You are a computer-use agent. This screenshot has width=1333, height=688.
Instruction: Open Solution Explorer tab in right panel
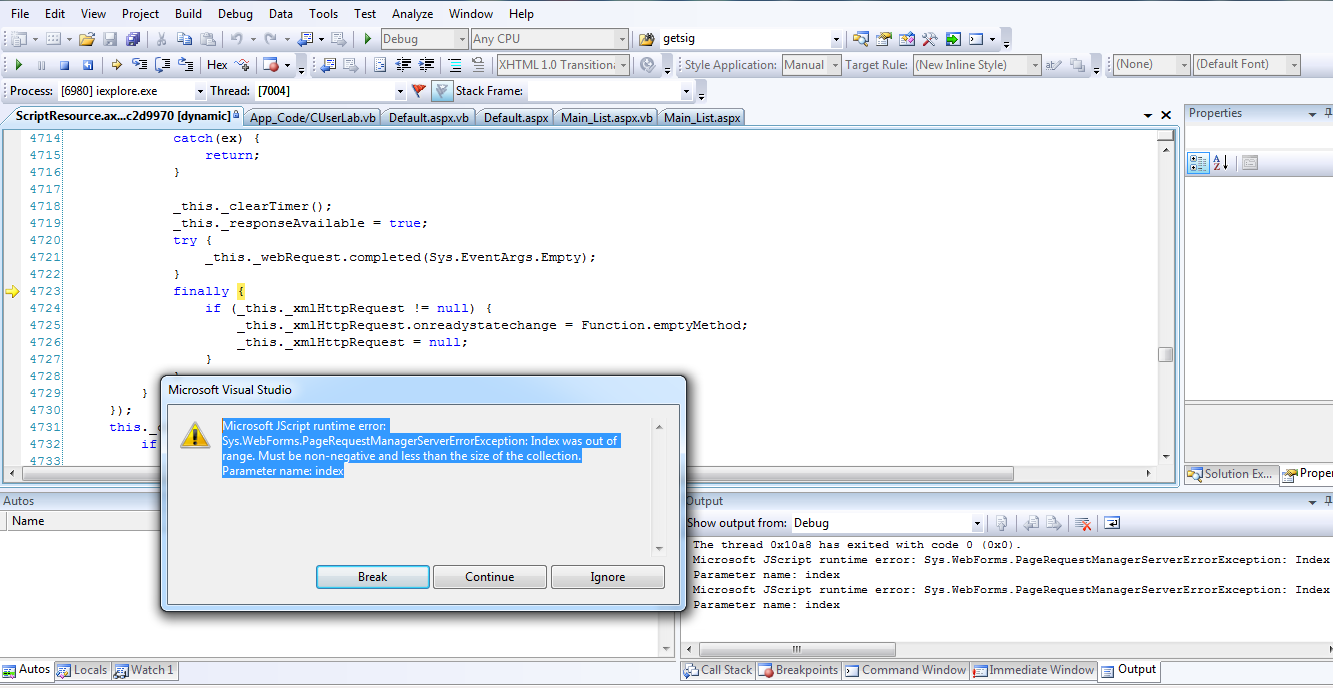(1231, 474)
